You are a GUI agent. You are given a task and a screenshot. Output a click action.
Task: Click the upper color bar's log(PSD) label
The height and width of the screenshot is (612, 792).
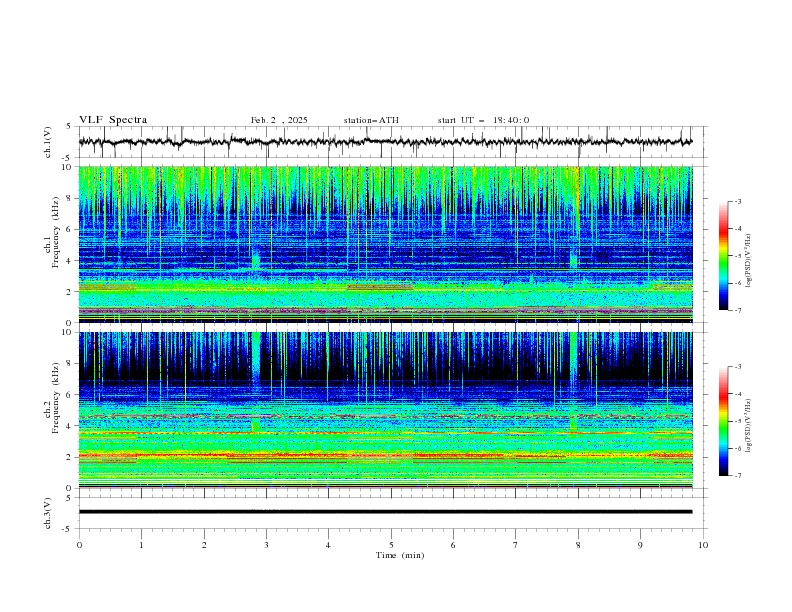749,261
